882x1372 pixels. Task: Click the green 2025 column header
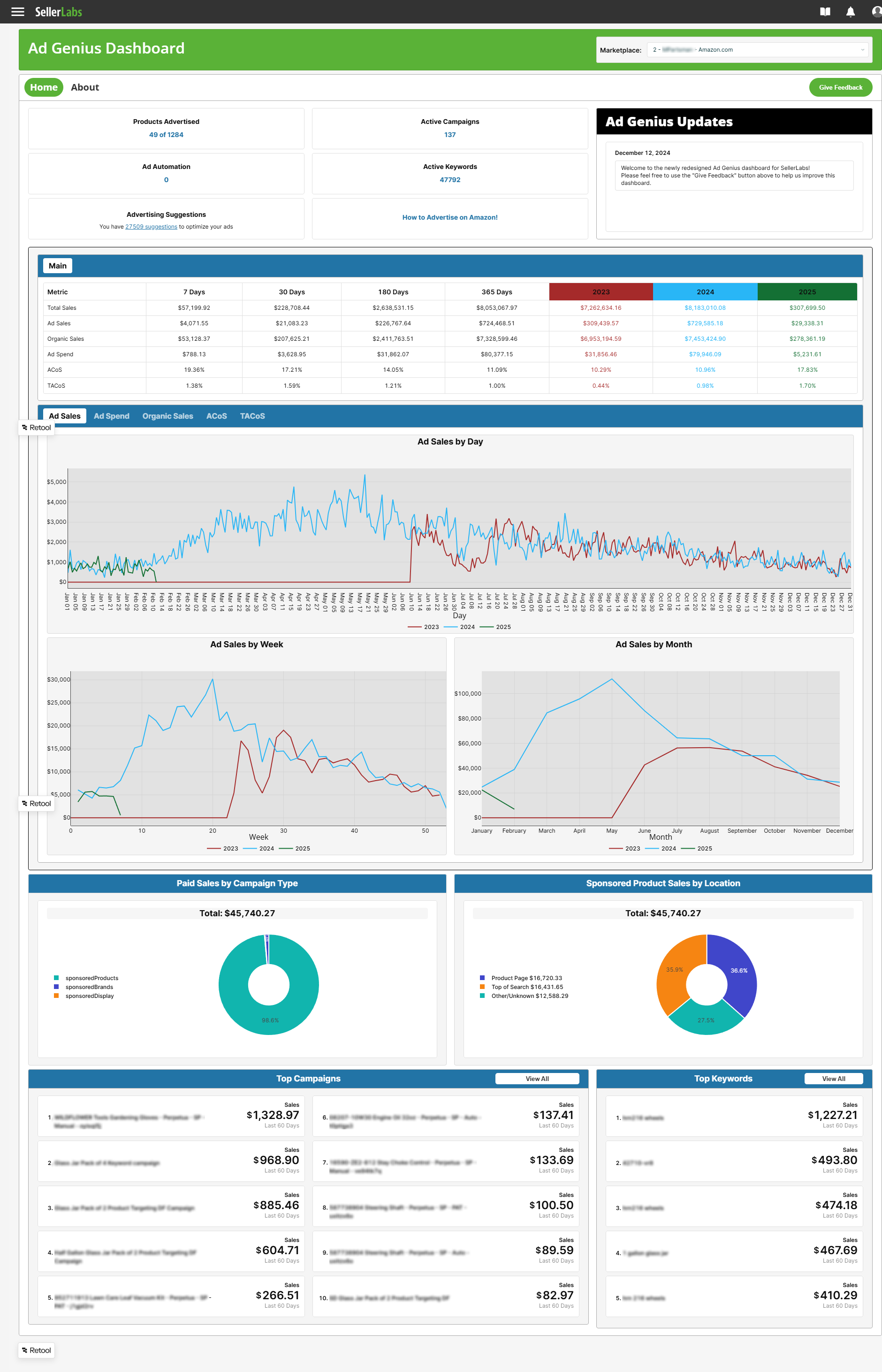[807, 291]
